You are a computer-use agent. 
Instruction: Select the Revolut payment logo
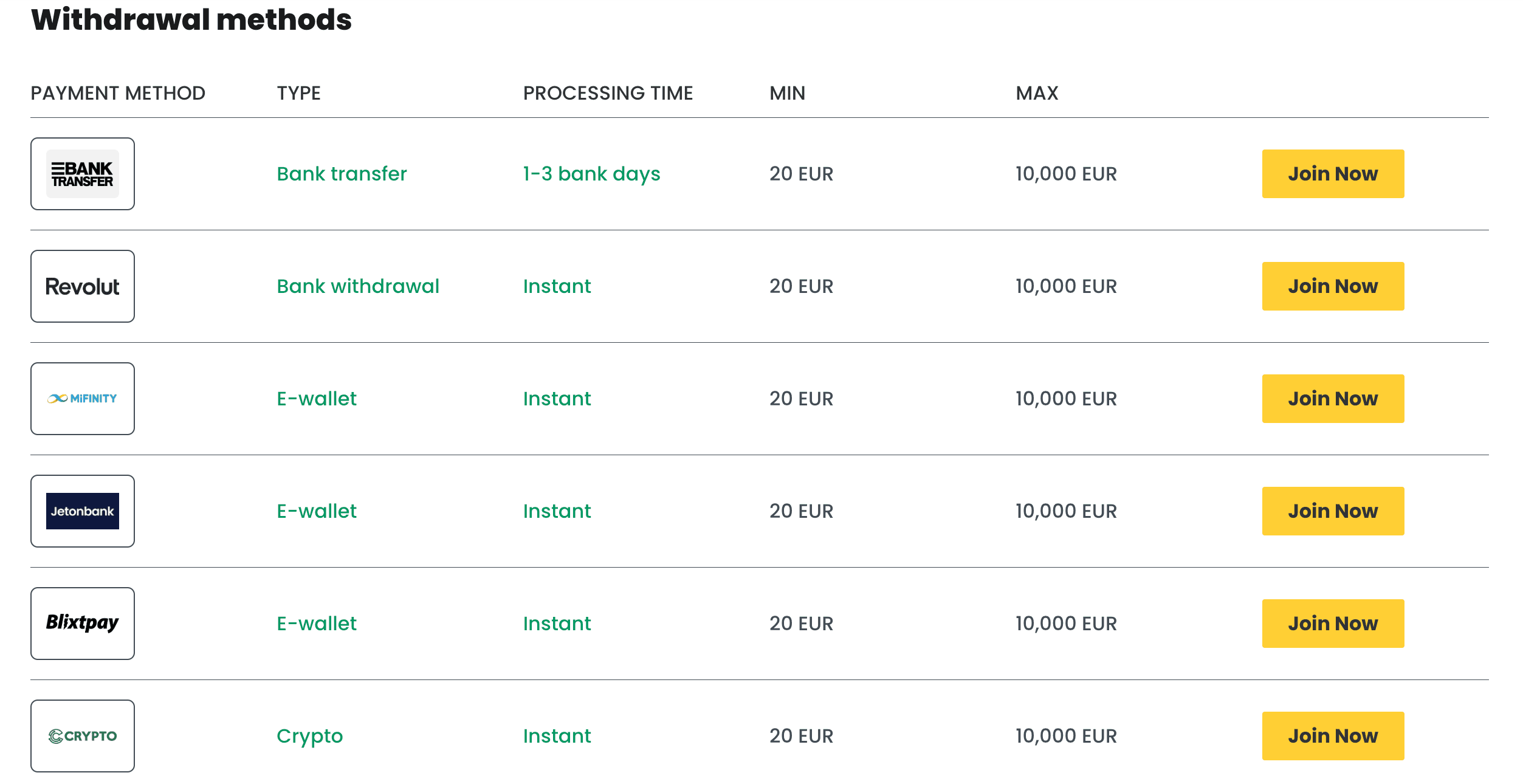(83, 286)
